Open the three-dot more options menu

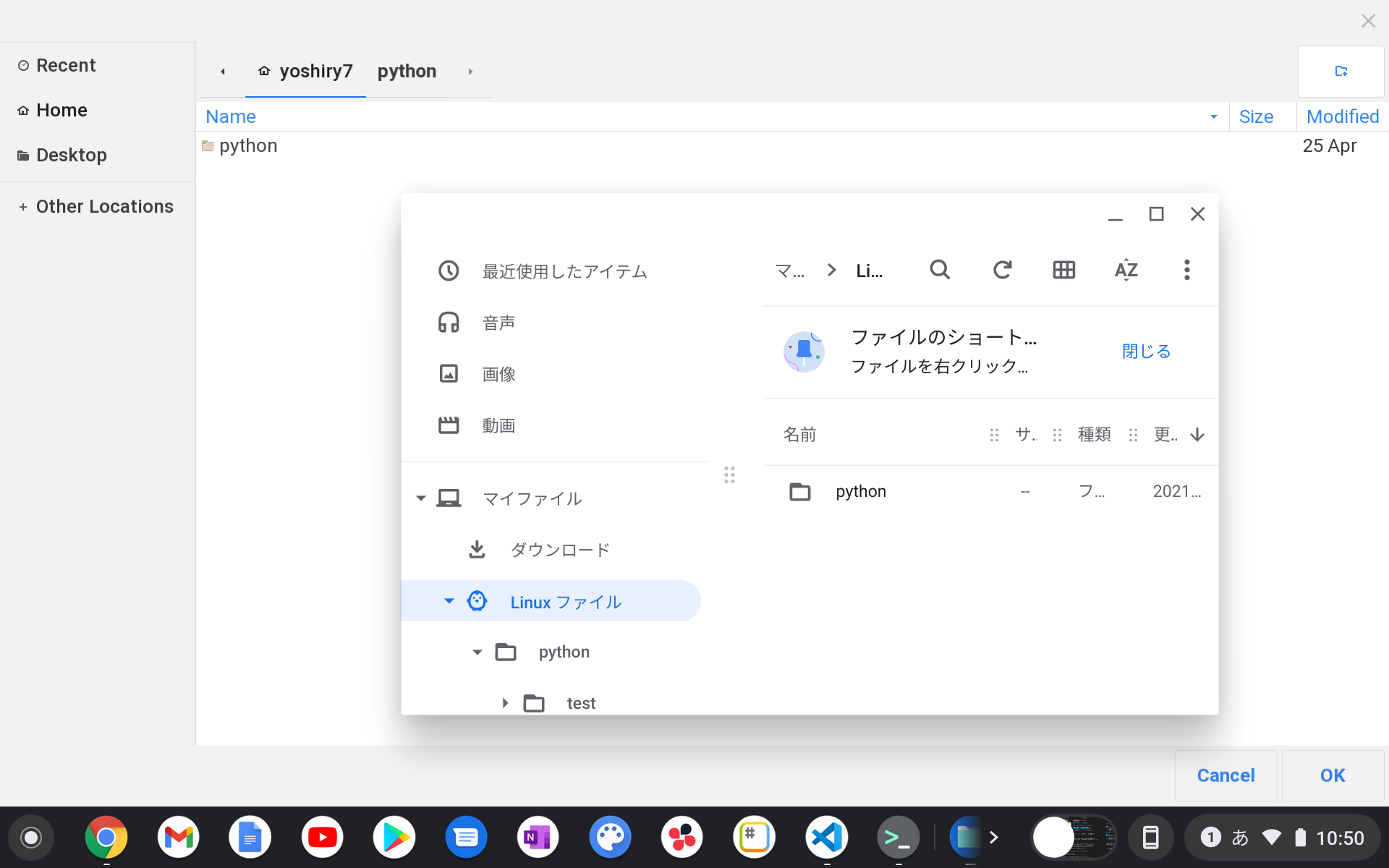(x=1186, y=270)
